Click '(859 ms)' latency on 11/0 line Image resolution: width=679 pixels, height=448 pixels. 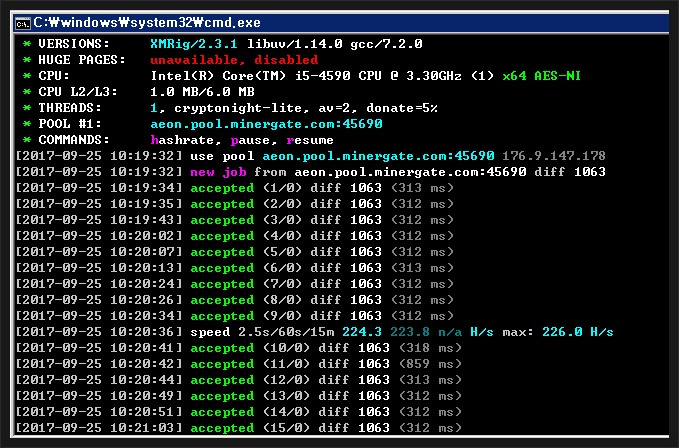click(x=430, y=364)
